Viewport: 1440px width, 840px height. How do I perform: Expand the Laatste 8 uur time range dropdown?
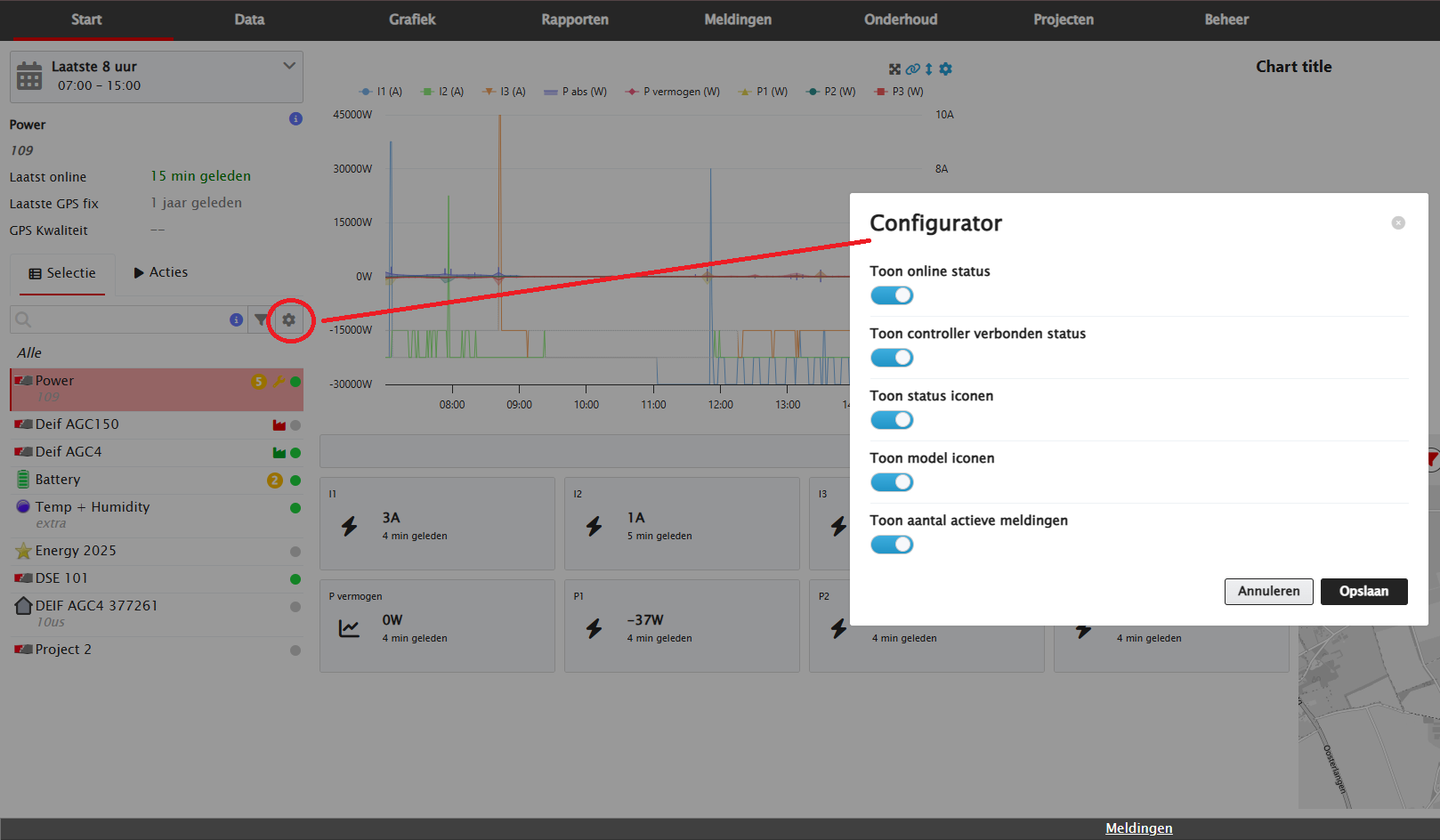point(289,66)
